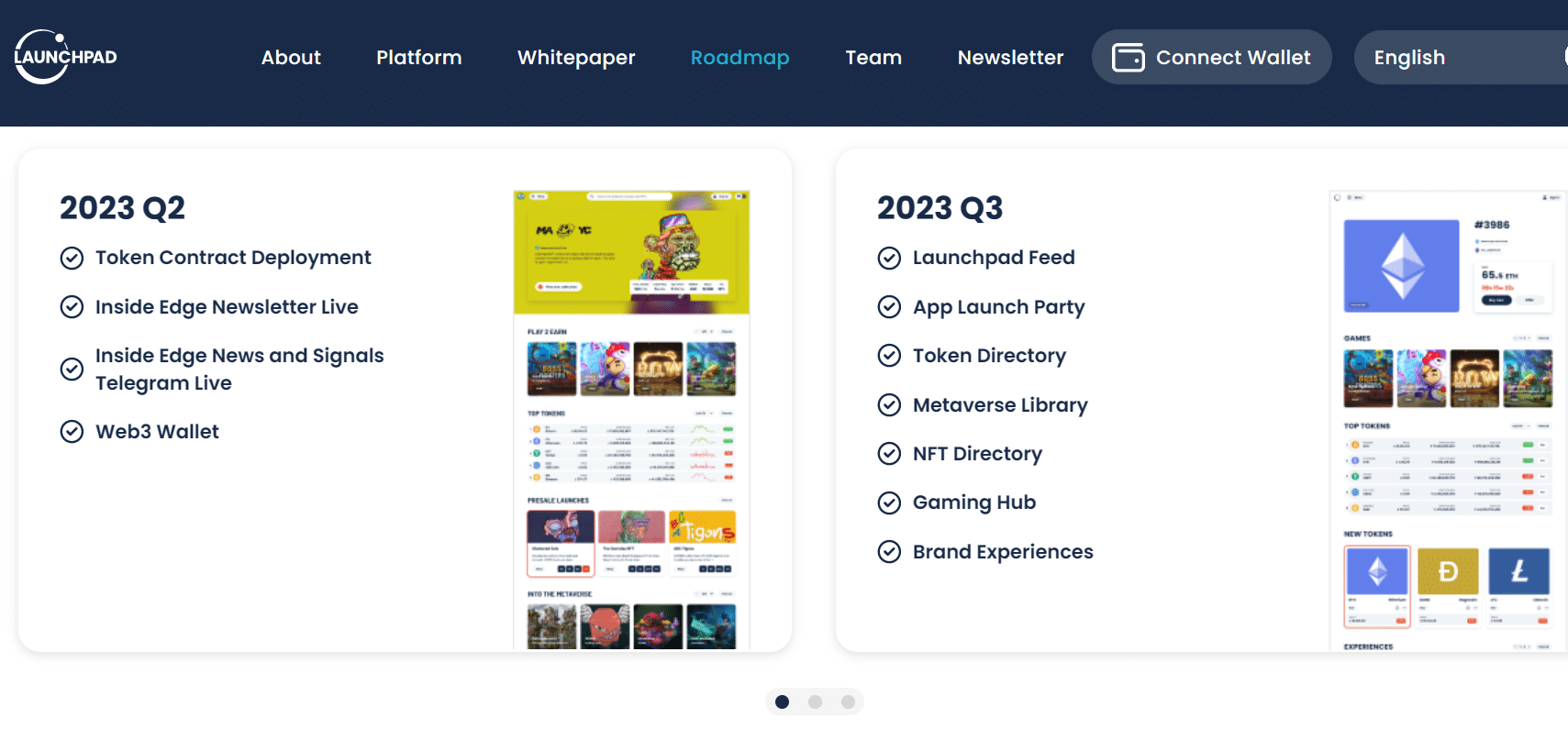Click the App Launch Party text

tap(998, 307)
